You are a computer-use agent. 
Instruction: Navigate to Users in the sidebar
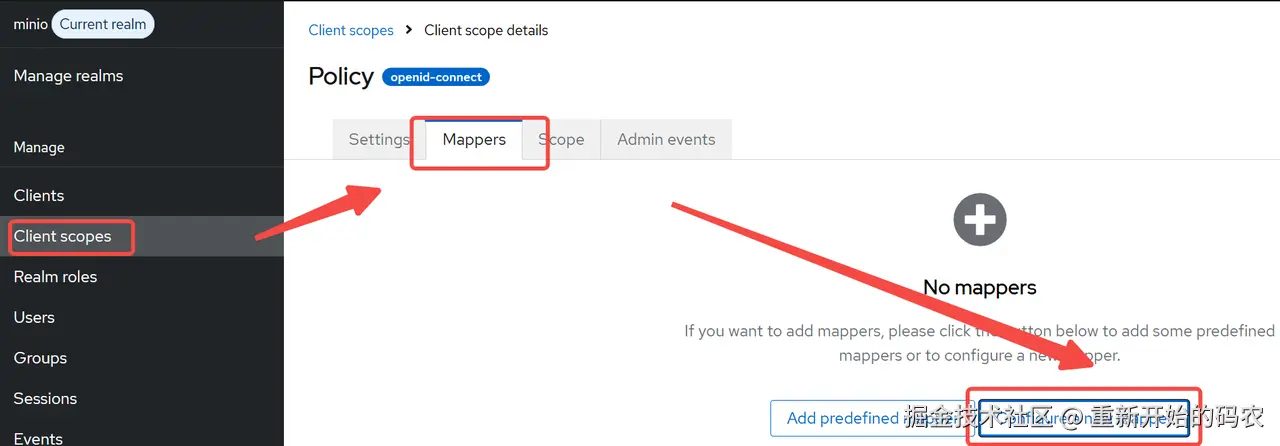pos(34,317)
